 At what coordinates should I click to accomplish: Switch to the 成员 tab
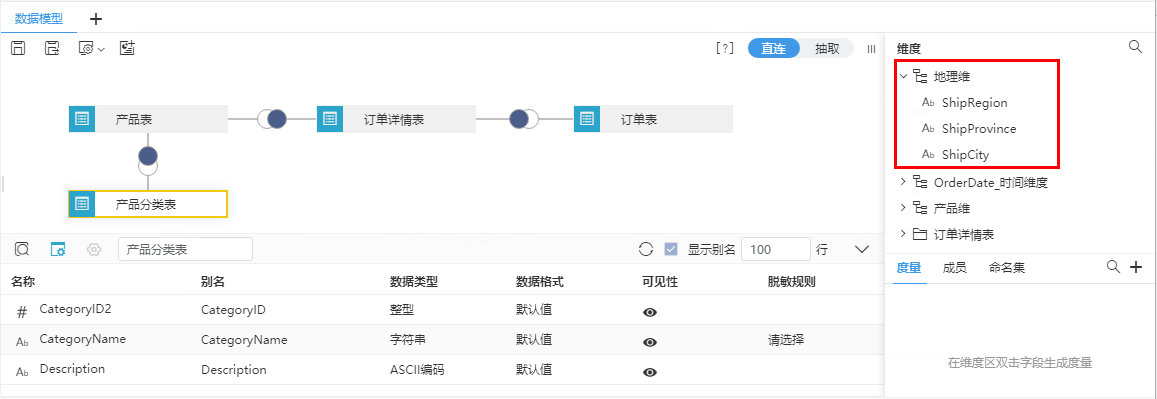[x=955, y=268]
